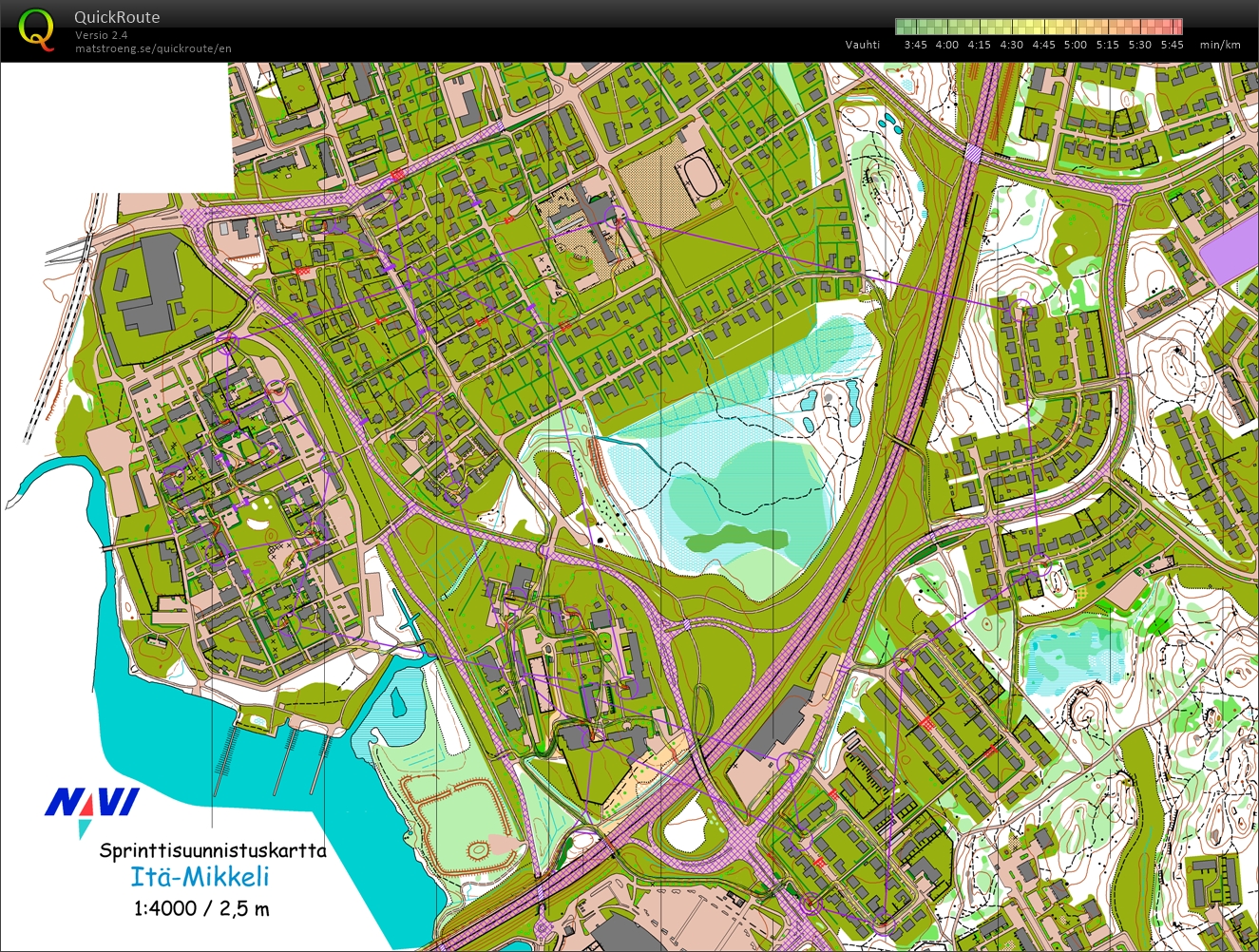Open the matstroeng.se/quickroute/en link
Viewport: 1259px width, 952px height.
click(153, 48)
